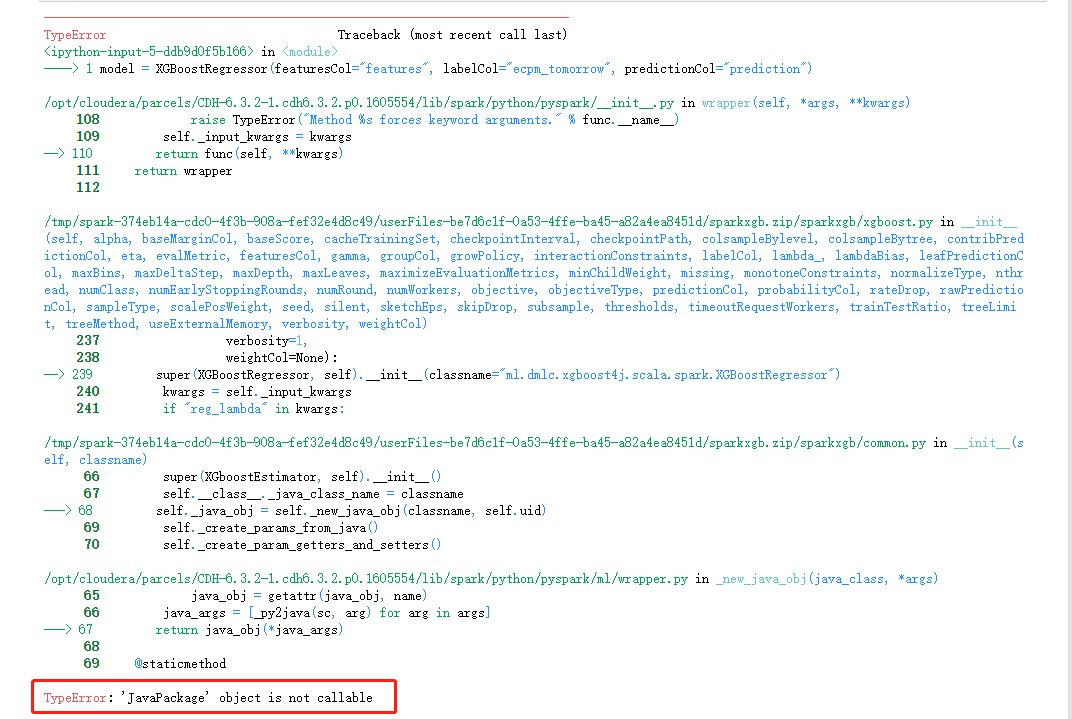1072x719 pixels.
Task: Click line 66 java_args = [_py2java...] statement
Action: click(x=327, y=613)
